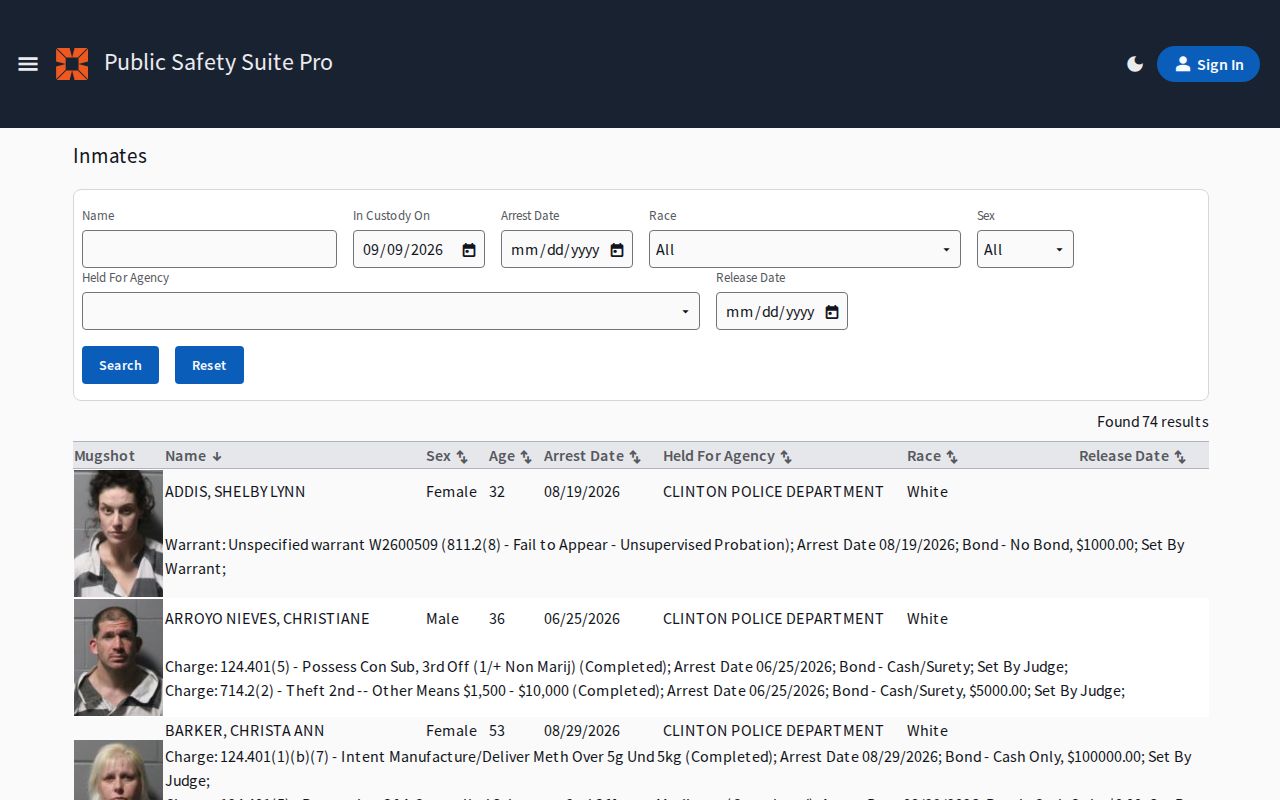Sort by Race column header
The height and width of the screenshot is (800, 1280).
click(x=933, y=456)
